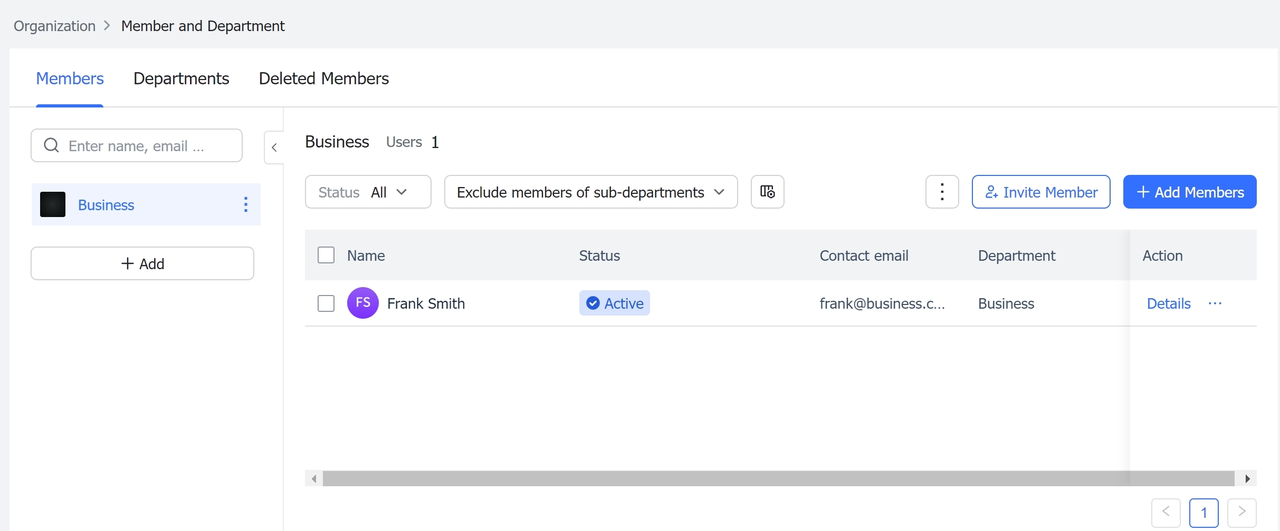
Task: Check the box for Frank Smith row
Action: [x=326, y=304]
